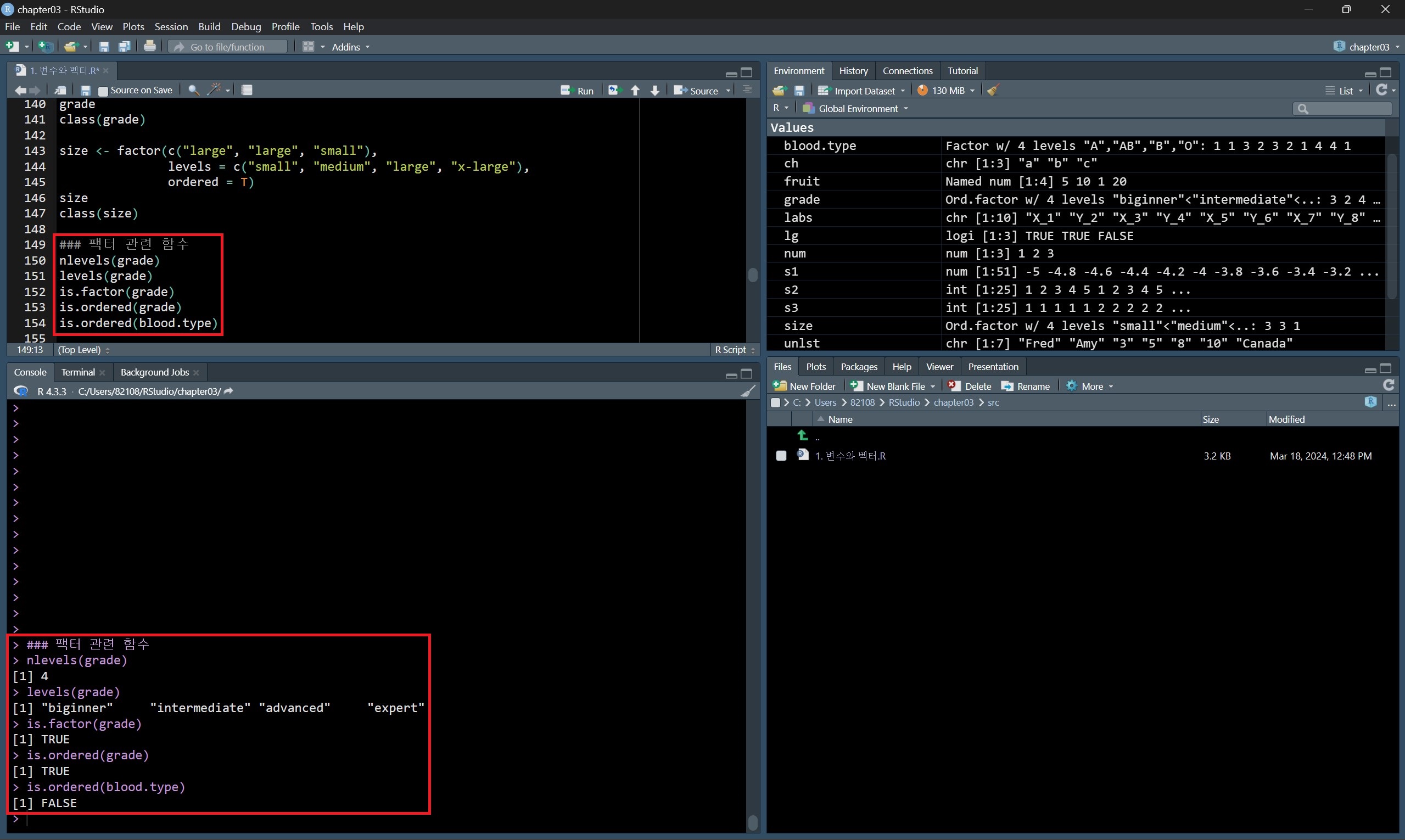Click the find/replace magnifier icon in editor
The width and height of the screenshot is (1405, 840).
(x=193, y=90)
